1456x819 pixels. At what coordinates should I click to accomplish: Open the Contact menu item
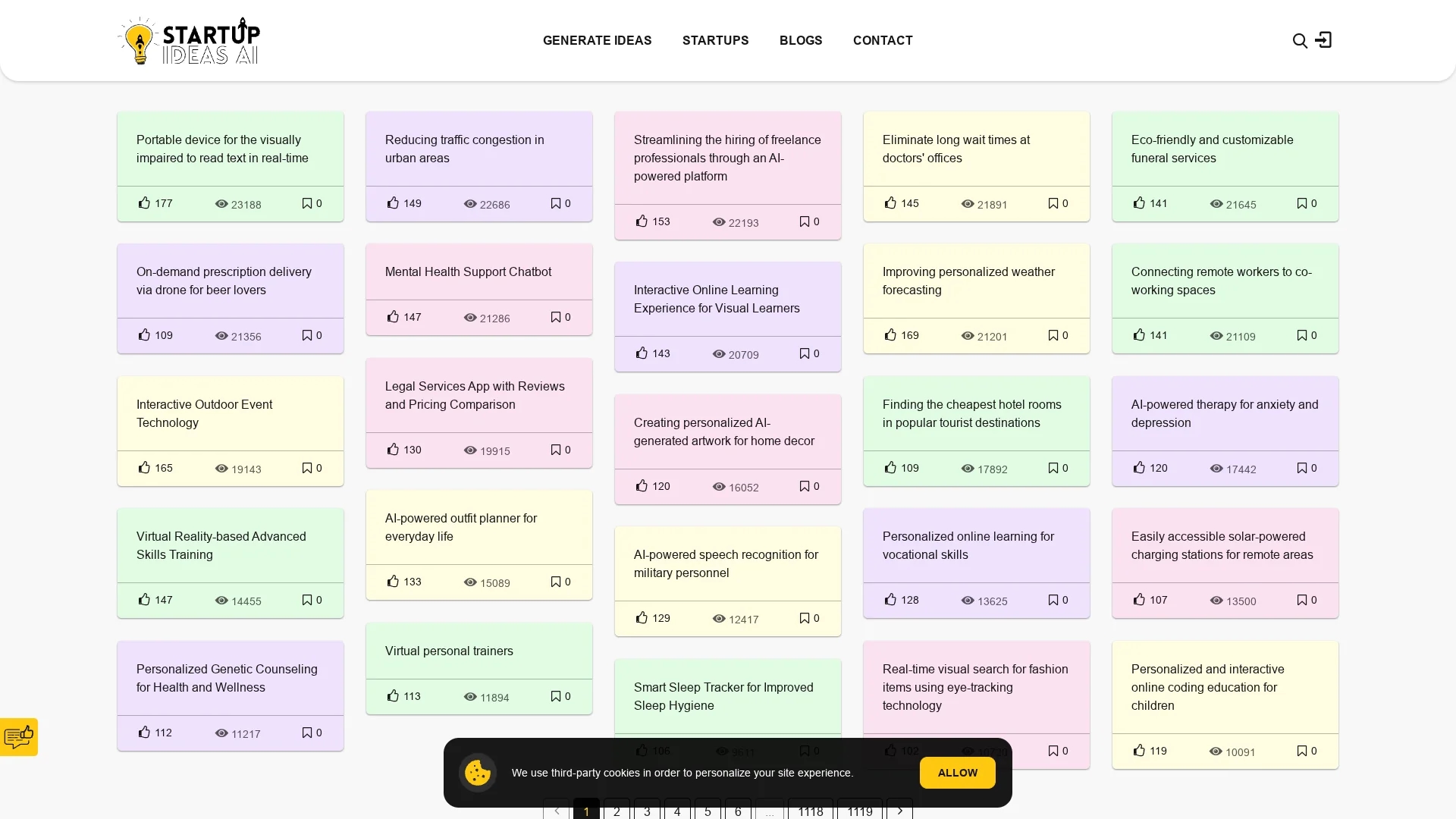(x=883, y=40)
